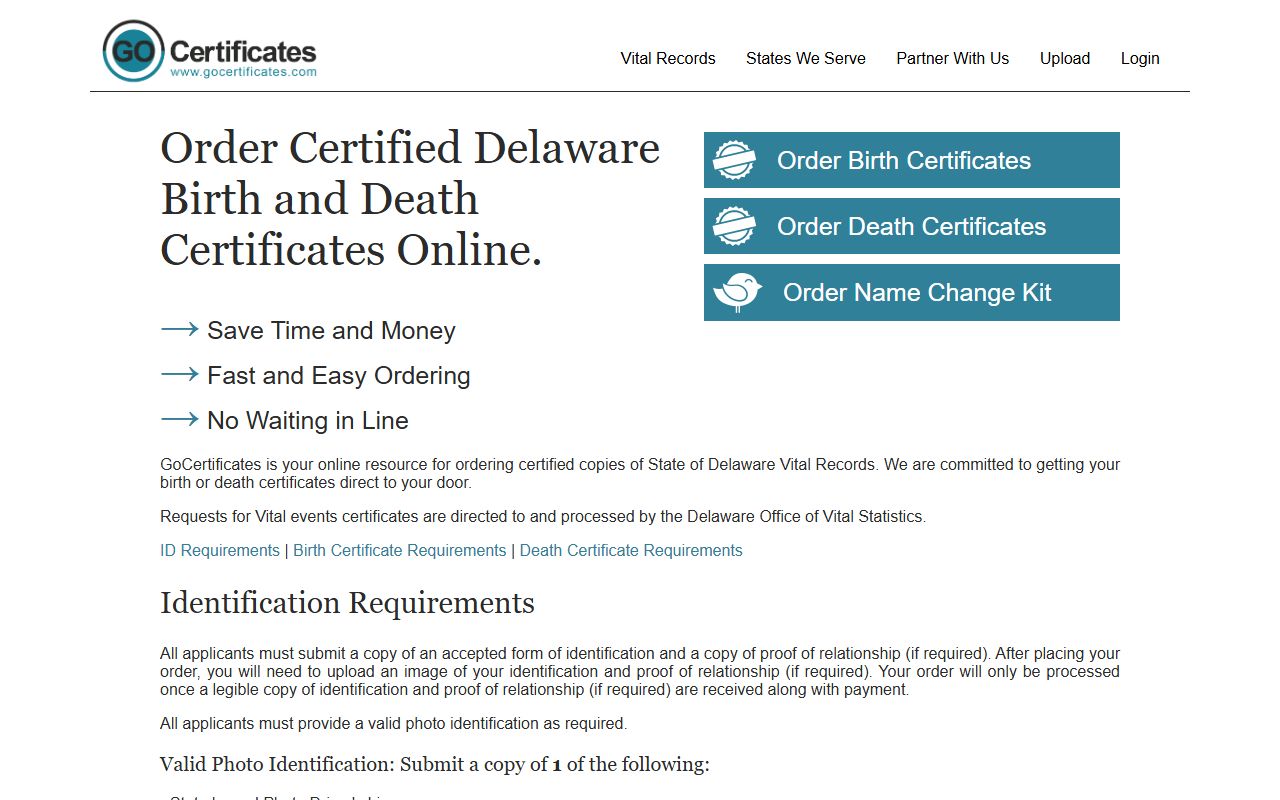Click the Order Name Change Kit button
The height and width of the screenshot is (800, 1280).
point(912,292)
